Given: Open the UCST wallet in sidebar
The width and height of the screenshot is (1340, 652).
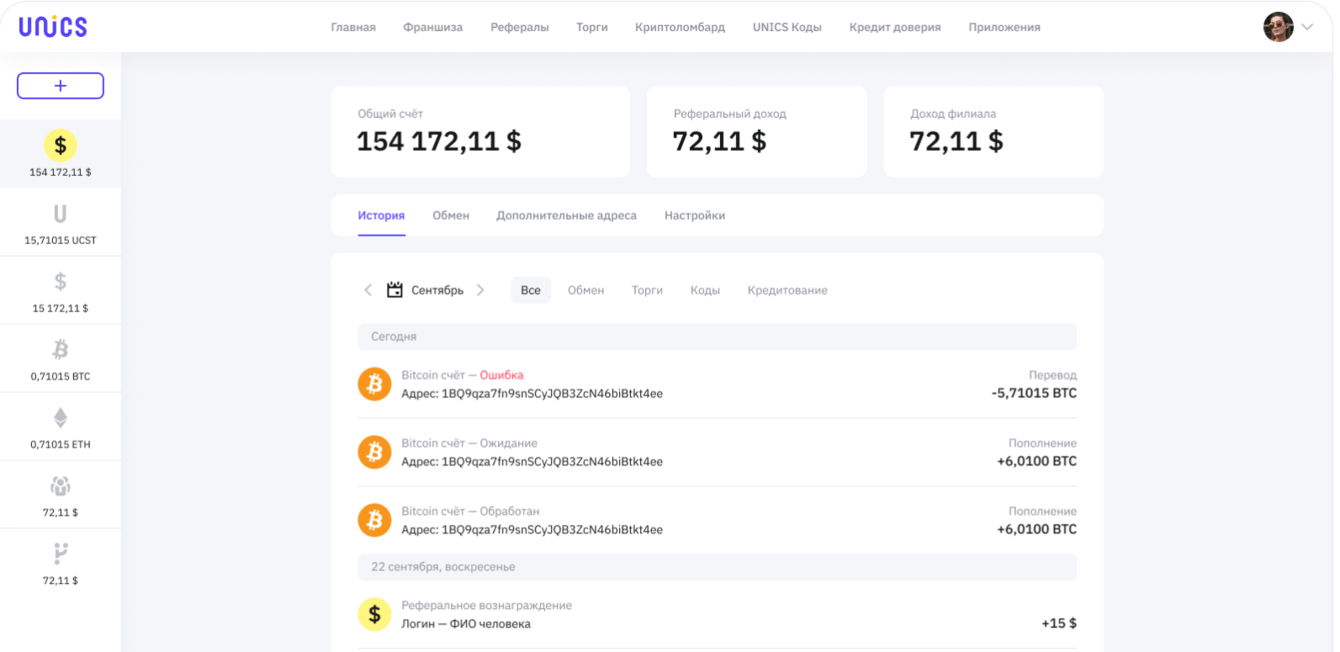Looking at the screenshot, I should 60,214.
